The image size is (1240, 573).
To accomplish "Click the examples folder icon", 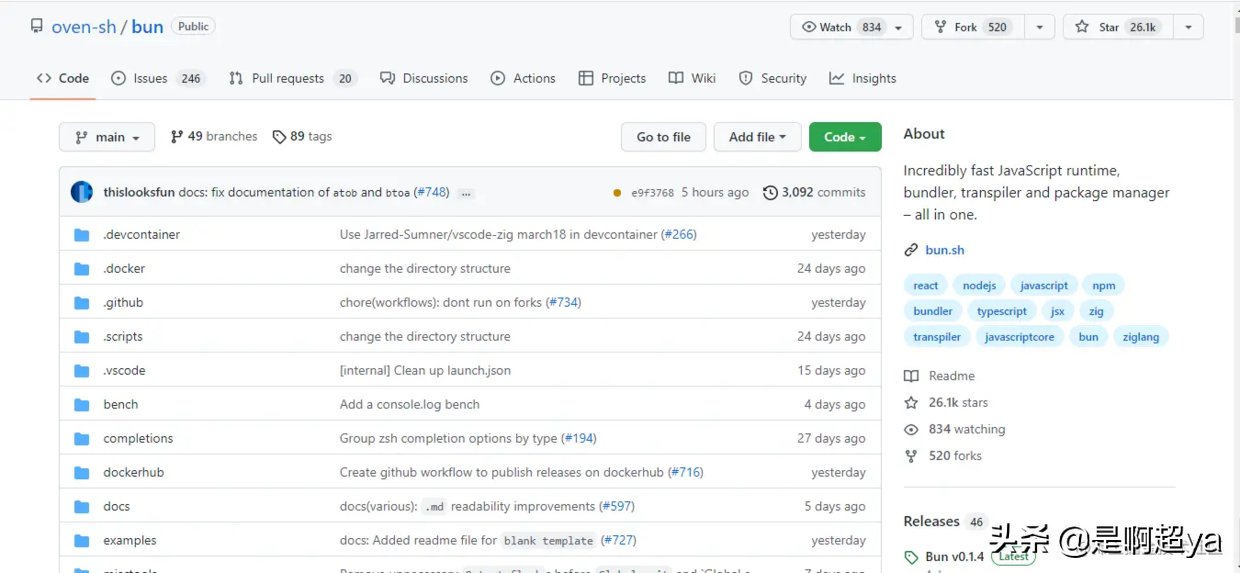I will tap(82, 541).
